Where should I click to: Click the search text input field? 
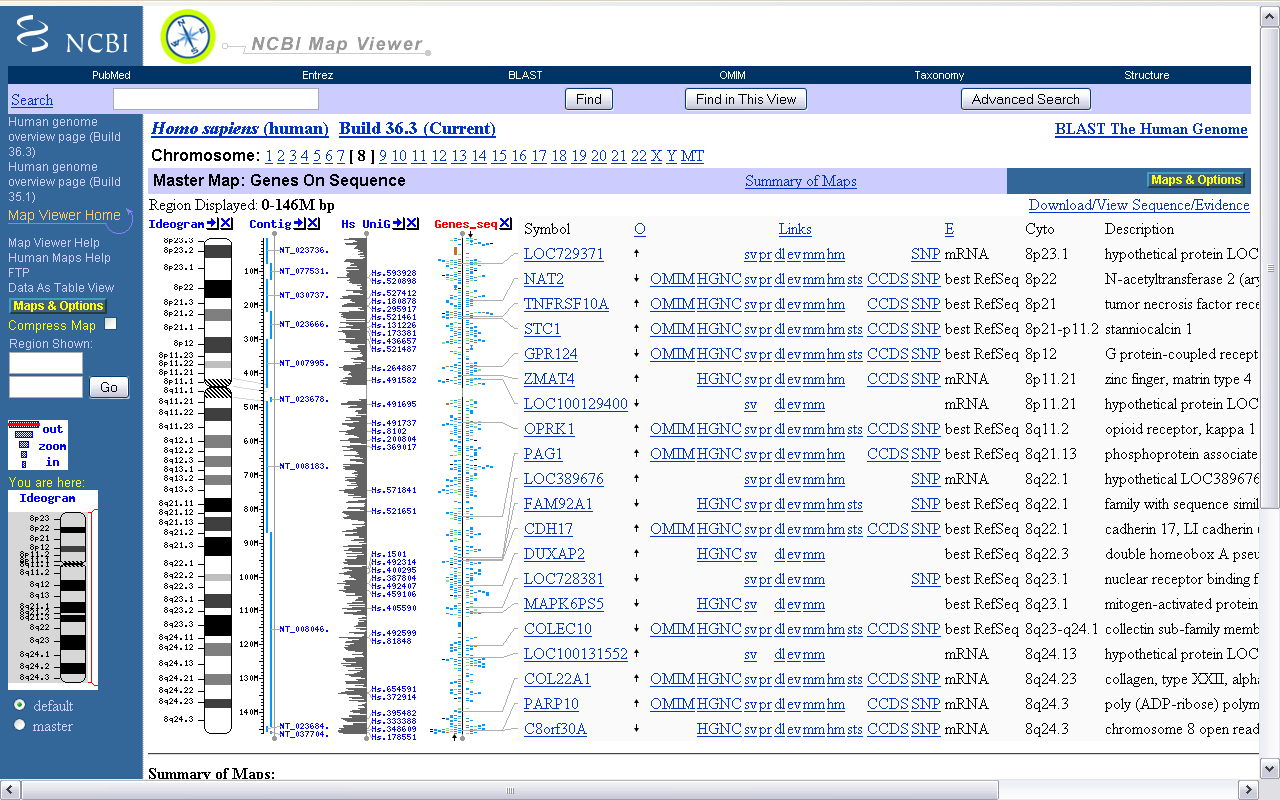click(x=216, y=99)
